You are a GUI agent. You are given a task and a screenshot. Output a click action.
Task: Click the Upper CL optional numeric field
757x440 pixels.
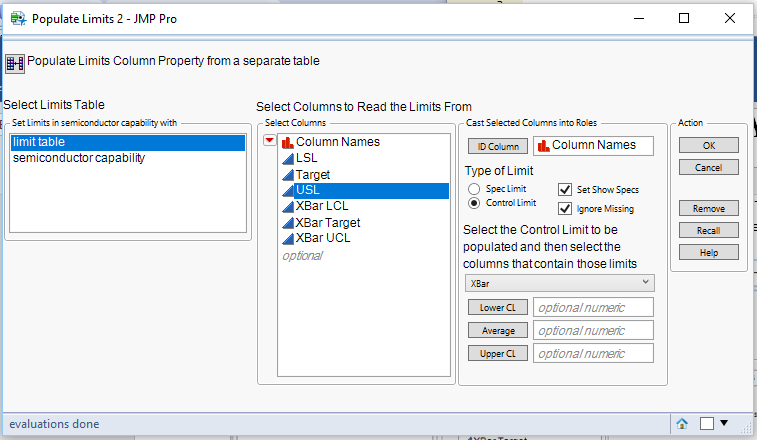click(x=593, y=353)
